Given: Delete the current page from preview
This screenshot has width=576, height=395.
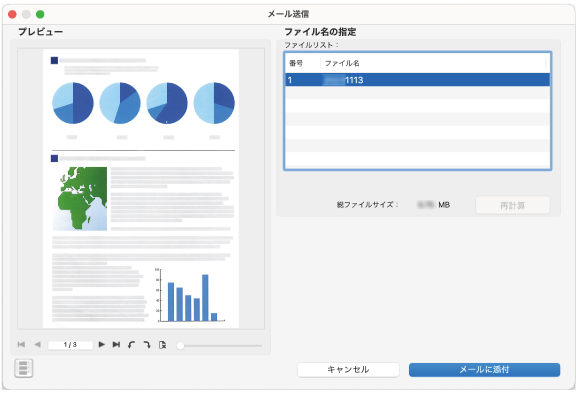Looking at the screenshot, I should click(162, 345).
